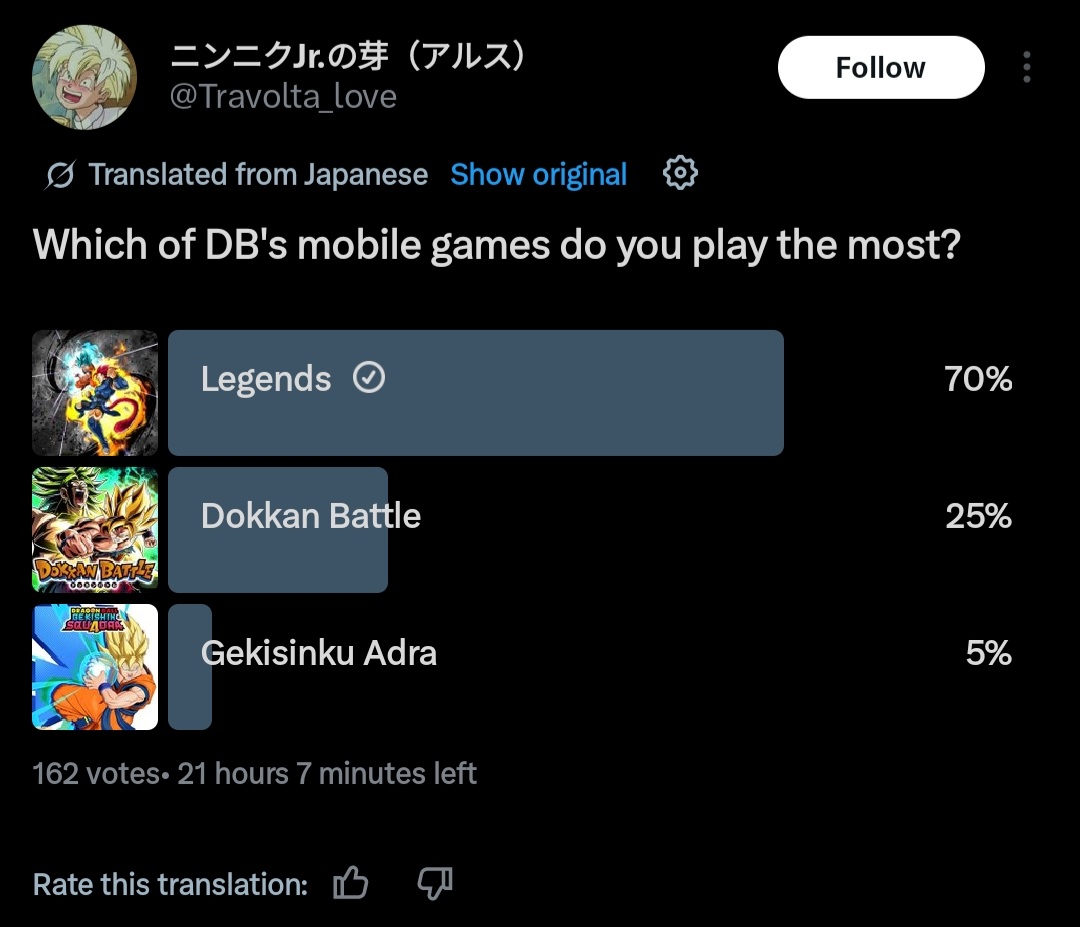
Task: Click the thumbs down translation rating icon
Action: [435, 883]
